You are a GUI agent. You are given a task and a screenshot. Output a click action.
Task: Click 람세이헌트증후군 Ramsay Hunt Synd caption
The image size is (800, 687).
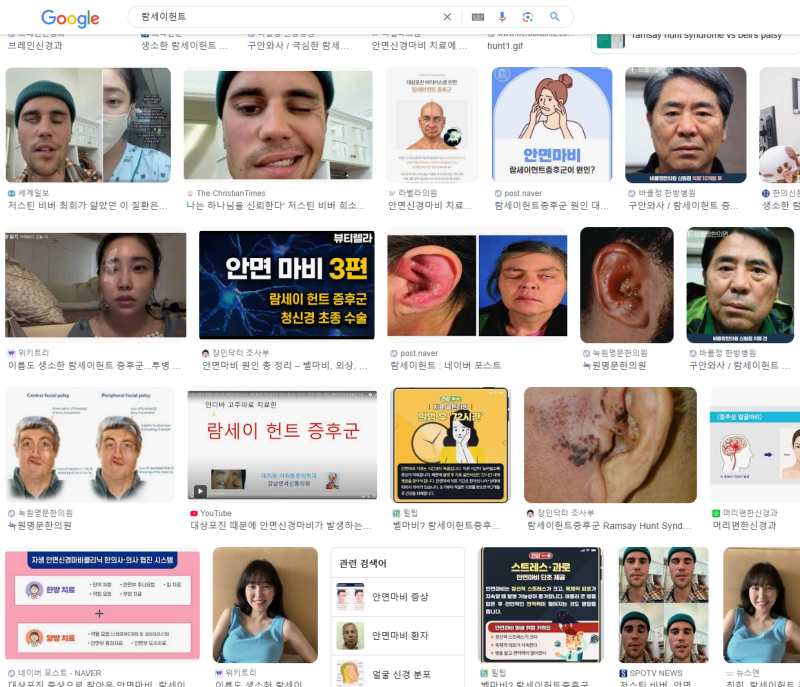point(609,525)
